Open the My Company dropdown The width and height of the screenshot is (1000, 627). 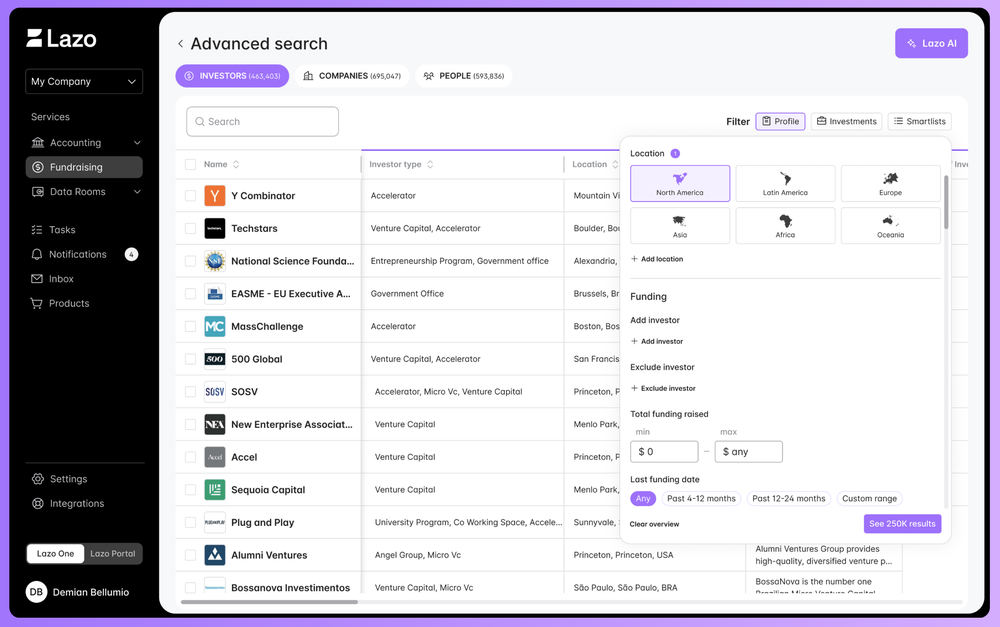pos(84,82)
